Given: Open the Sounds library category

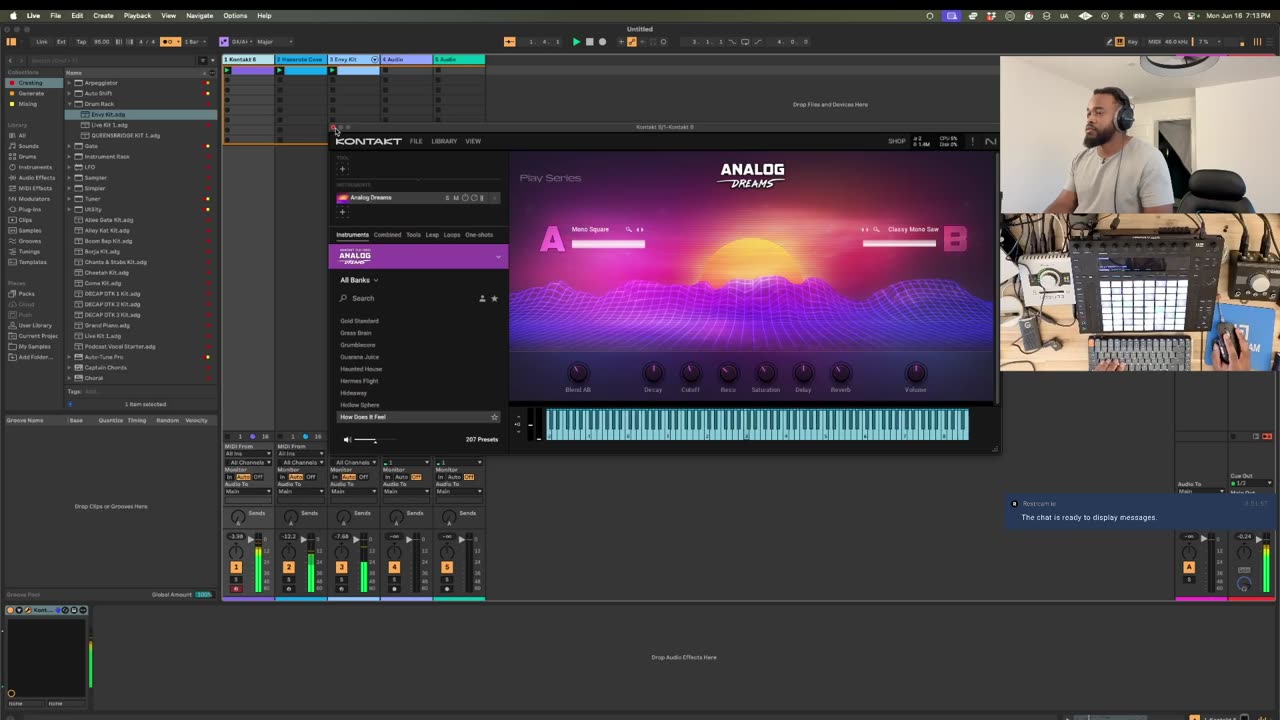Looking at the screenshot, I should pyautogui.click(x=29, y=146).
